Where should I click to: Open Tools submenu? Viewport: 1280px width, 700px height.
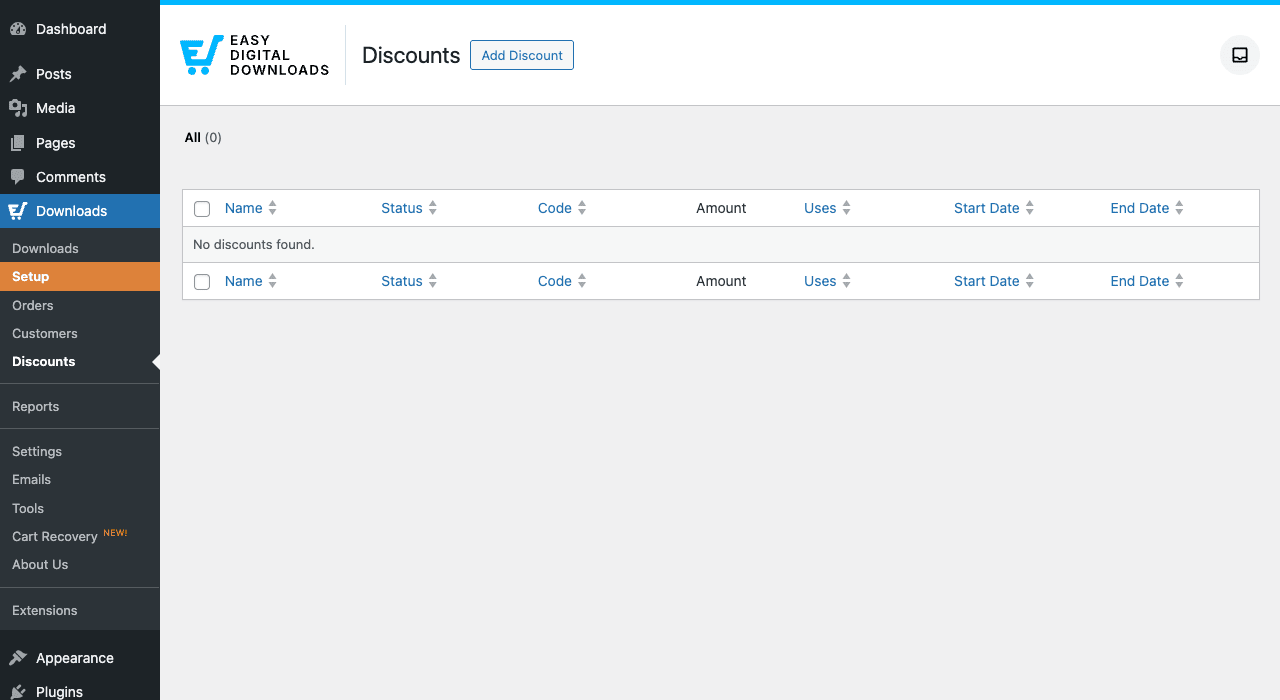pyautogui.click(x=80, y=508)
